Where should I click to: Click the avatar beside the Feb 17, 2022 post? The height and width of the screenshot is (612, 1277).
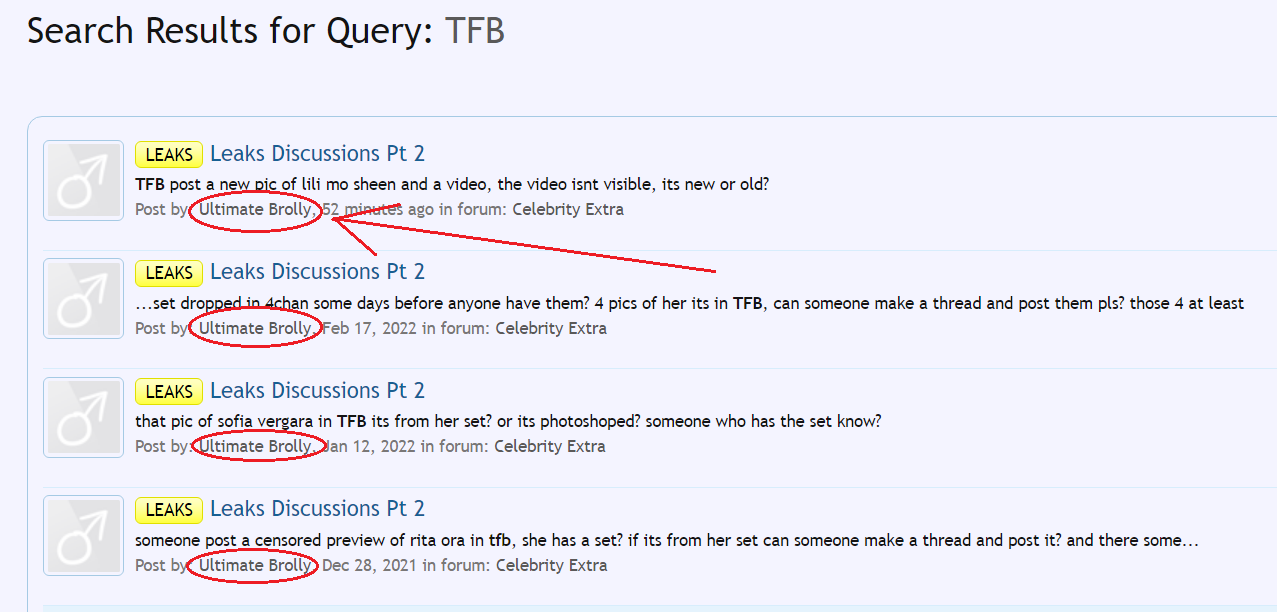point(83,298)
